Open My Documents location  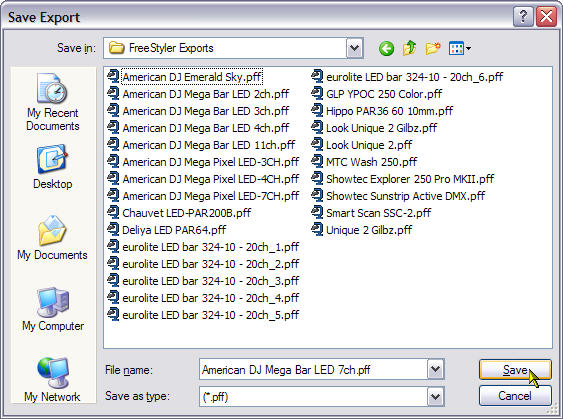52,237
